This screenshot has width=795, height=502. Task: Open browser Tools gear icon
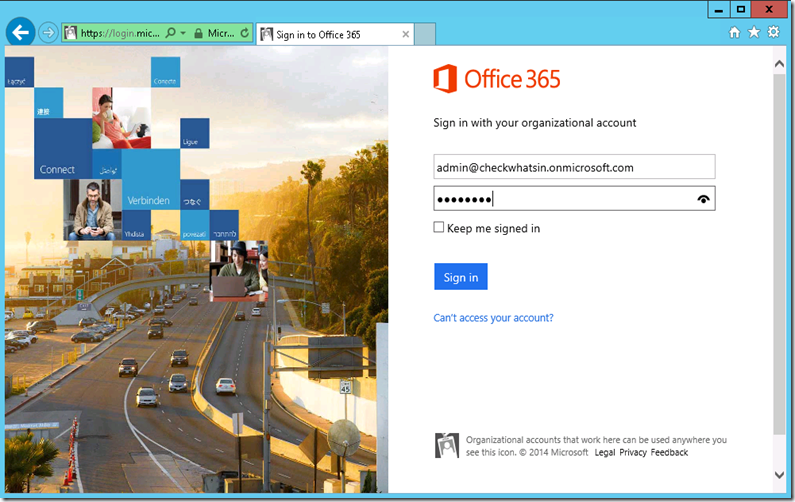click(x=773, y=32)
